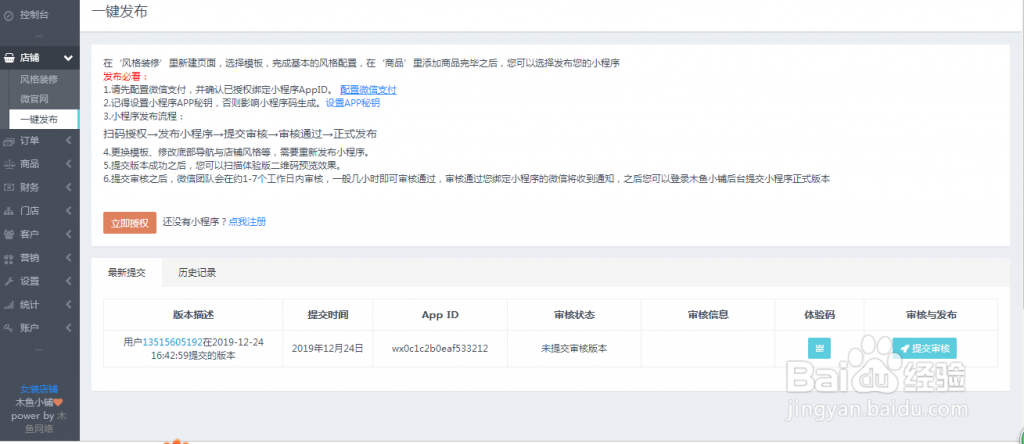Click the 体验码 column header
Screen dimensions: 1024x444
pyautogui.click(x=820, y=315)
